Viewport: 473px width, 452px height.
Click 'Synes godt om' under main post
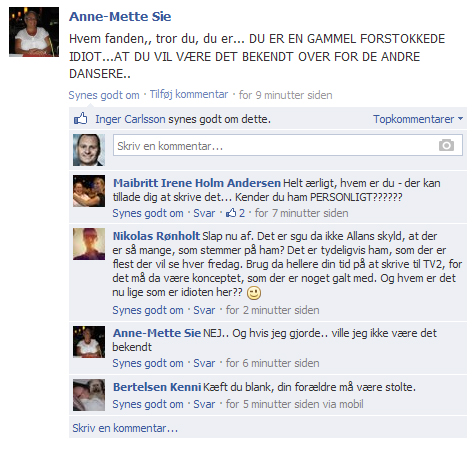coord(104,95)
